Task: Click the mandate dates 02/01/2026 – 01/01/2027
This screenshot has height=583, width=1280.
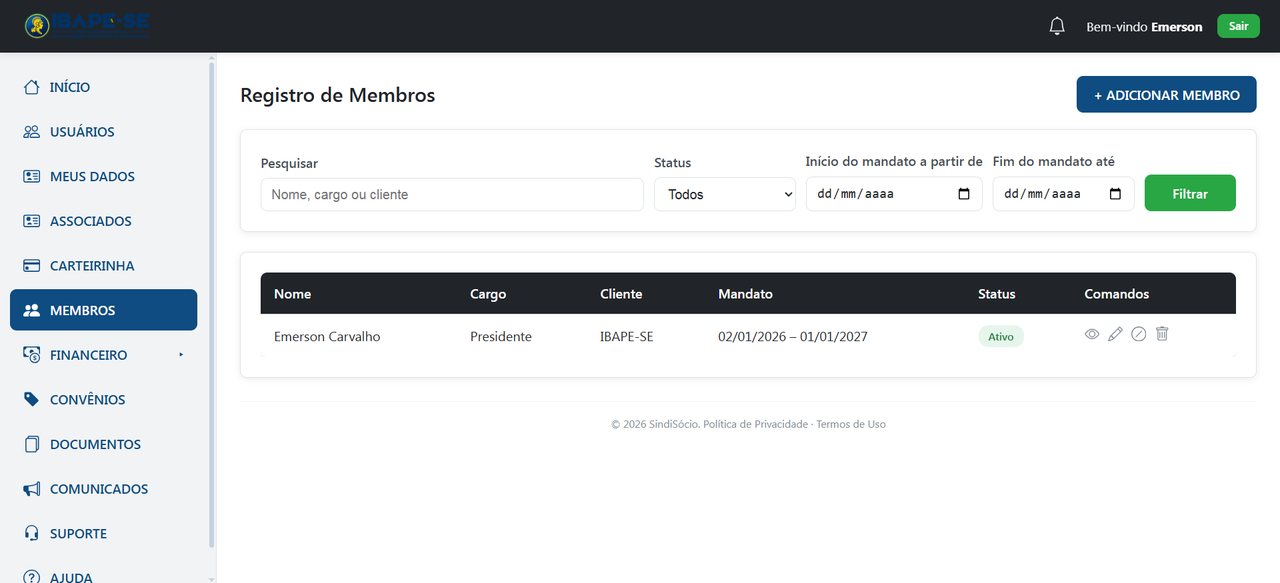Action: [793, 337]
